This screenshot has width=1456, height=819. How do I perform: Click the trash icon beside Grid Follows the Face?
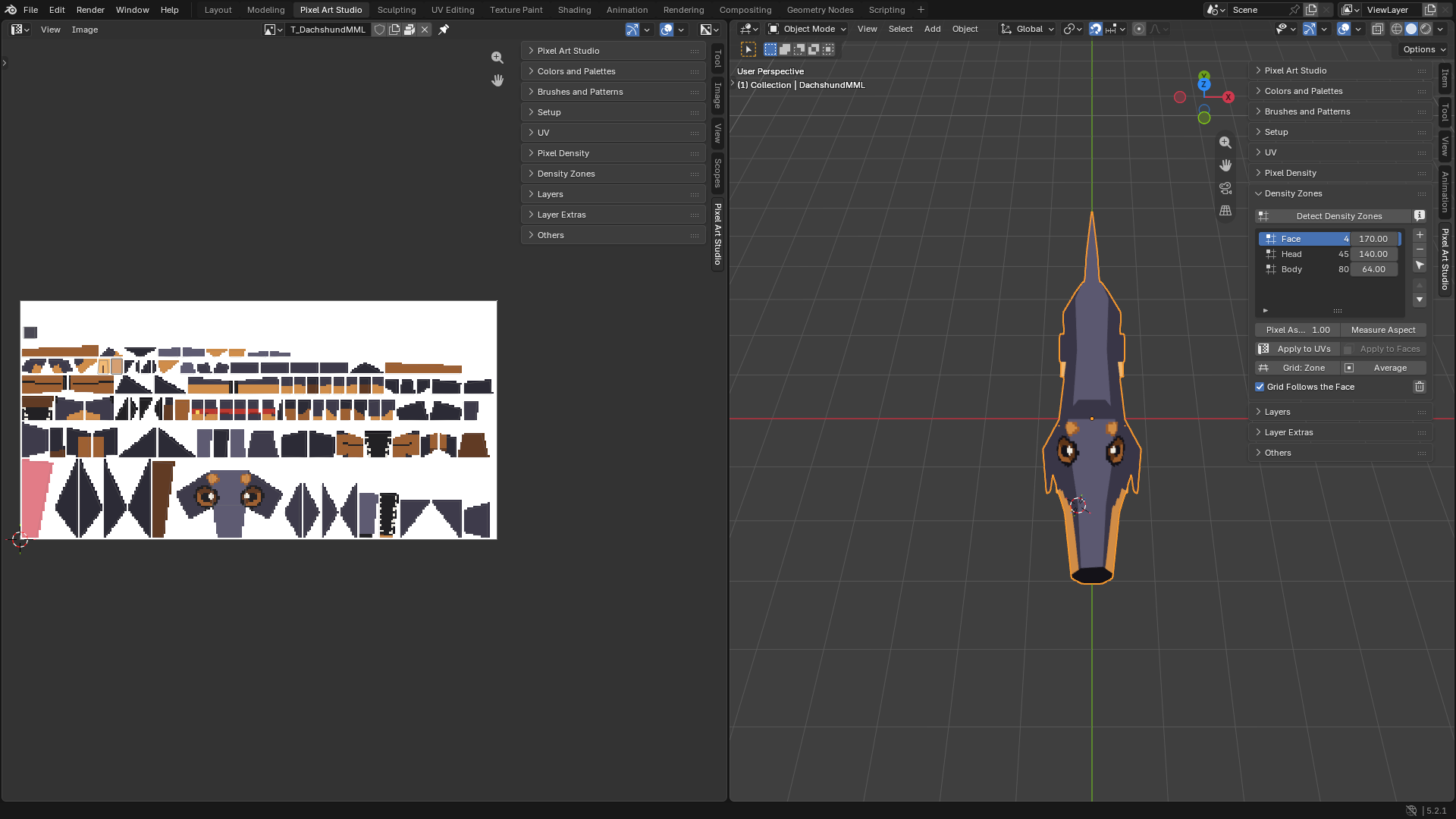point(1420,387)
